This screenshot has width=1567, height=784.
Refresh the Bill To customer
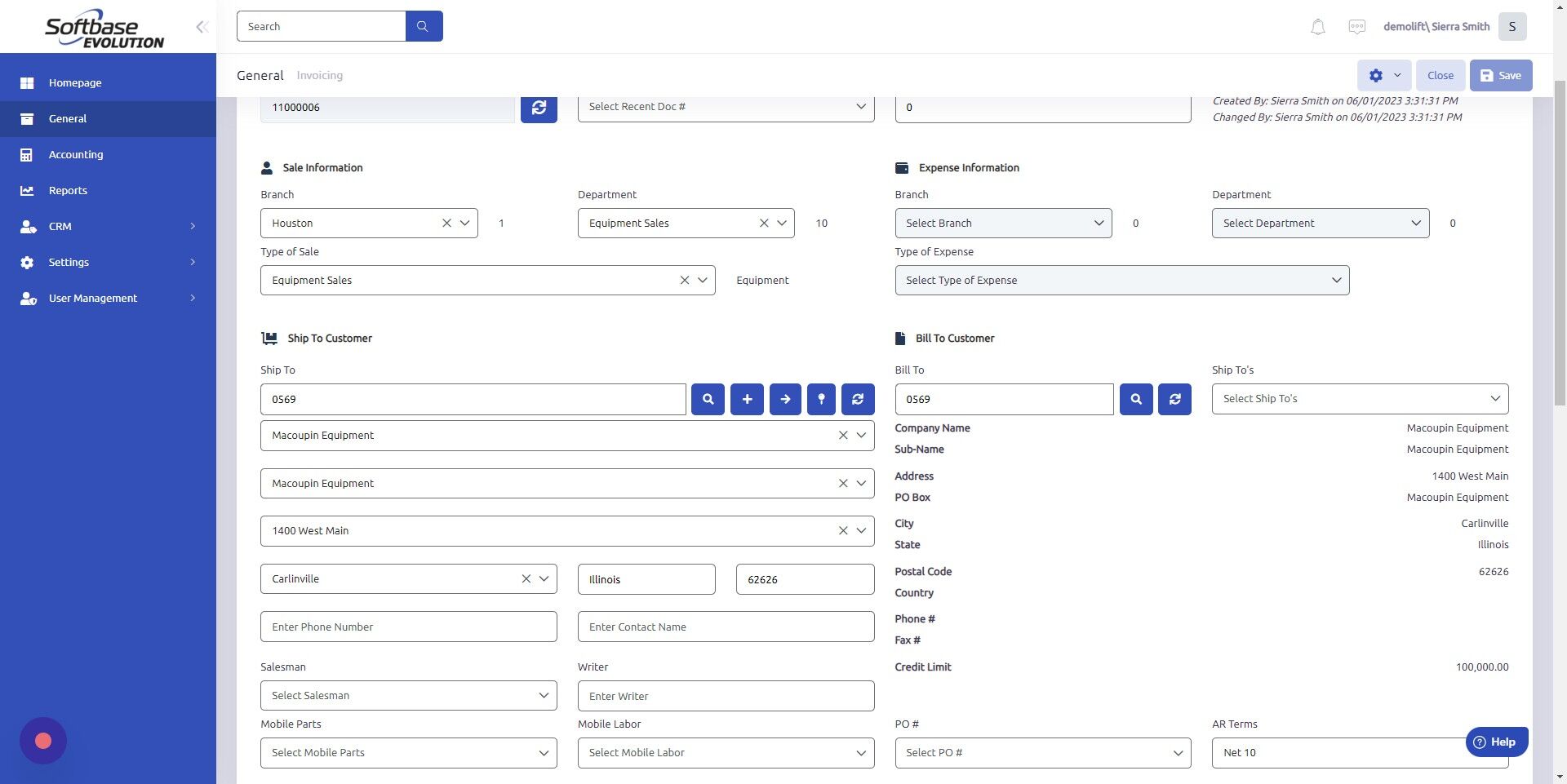click(1174, 399)
